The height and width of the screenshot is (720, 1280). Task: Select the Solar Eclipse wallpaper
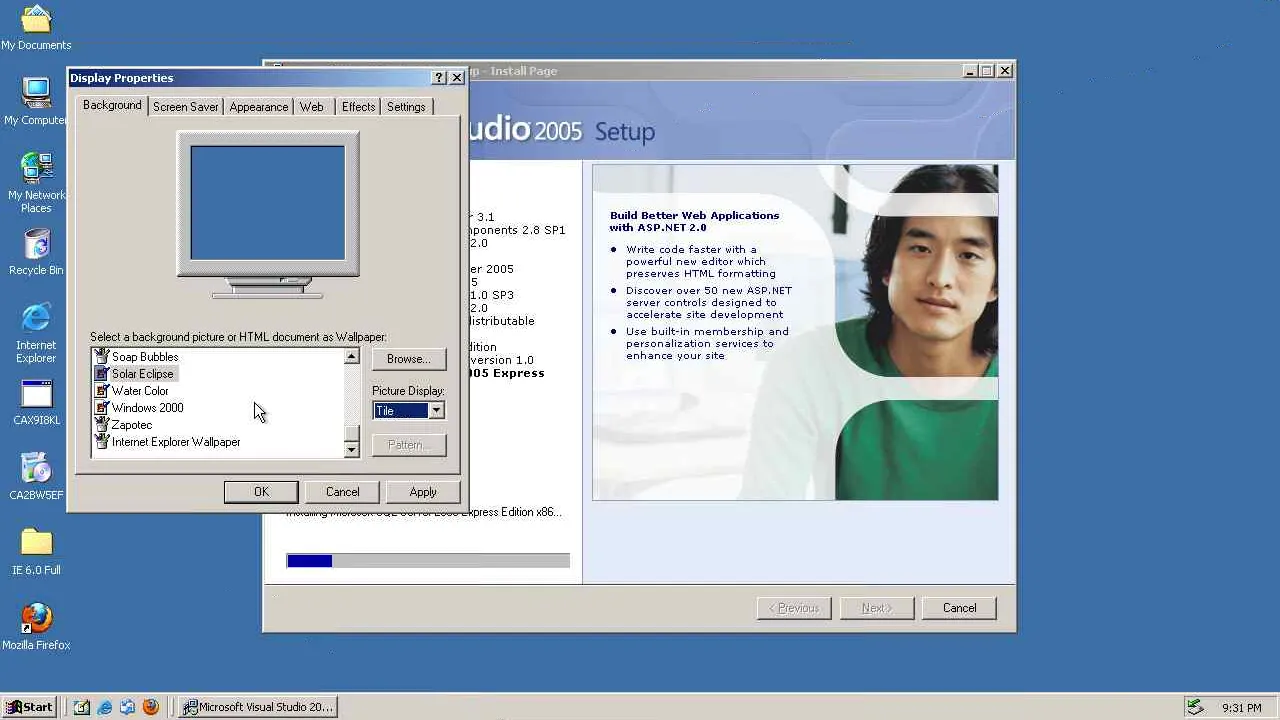click(143, 374)
